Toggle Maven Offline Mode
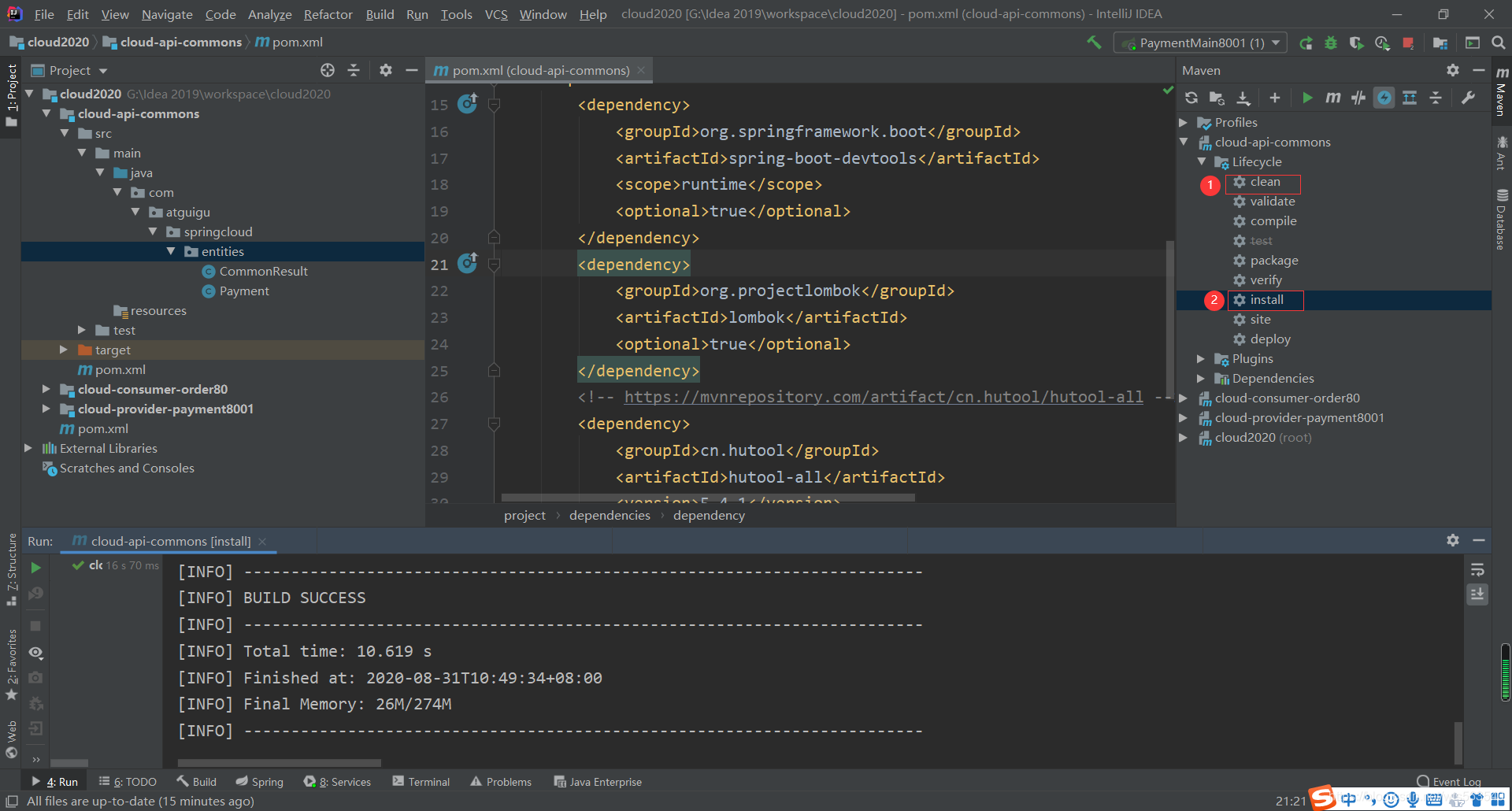The width and height of the screenshot is (1512, 811). [1358, 98]
